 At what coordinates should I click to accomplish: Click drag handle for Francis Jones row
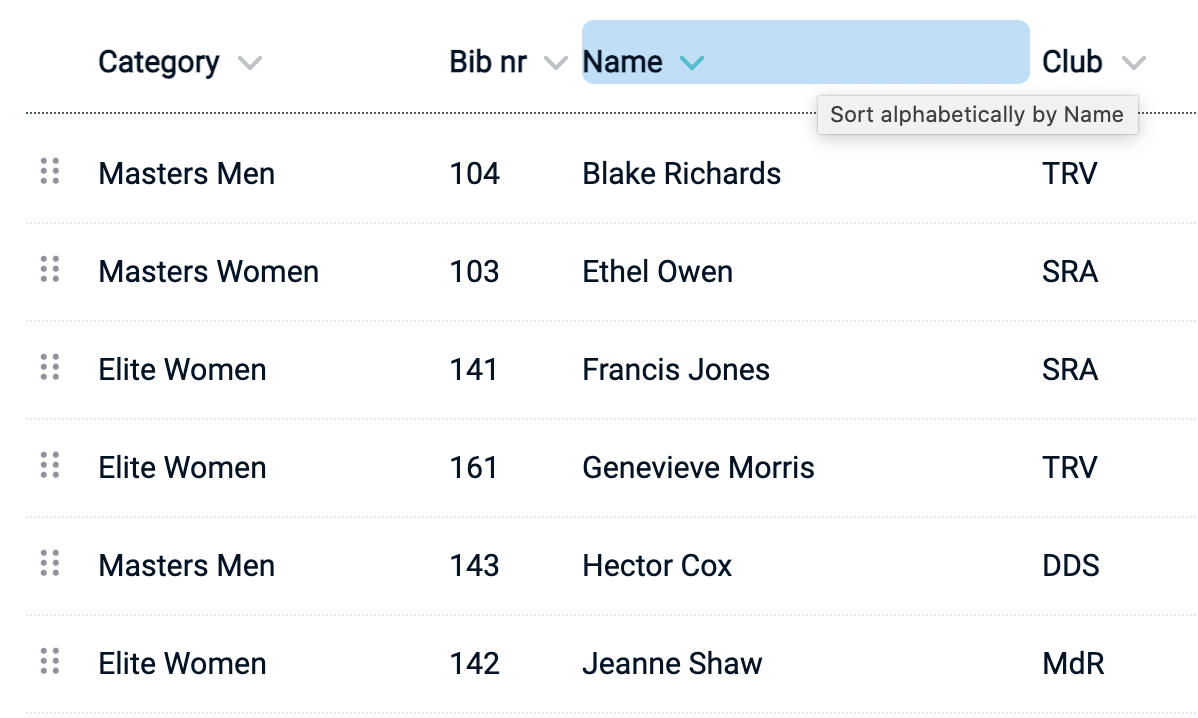[x=50, y=368]
